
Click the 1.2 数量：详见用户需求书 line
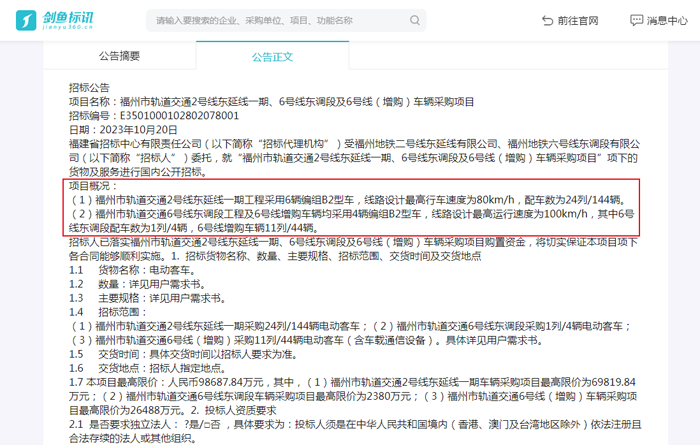click(x=137, y=284)
